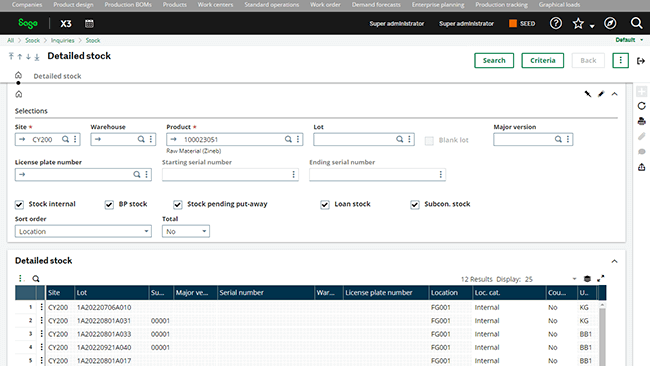This screenshot has width=650, height=366.
Task: Open the Help question mark icon
Action: [555, 23]
